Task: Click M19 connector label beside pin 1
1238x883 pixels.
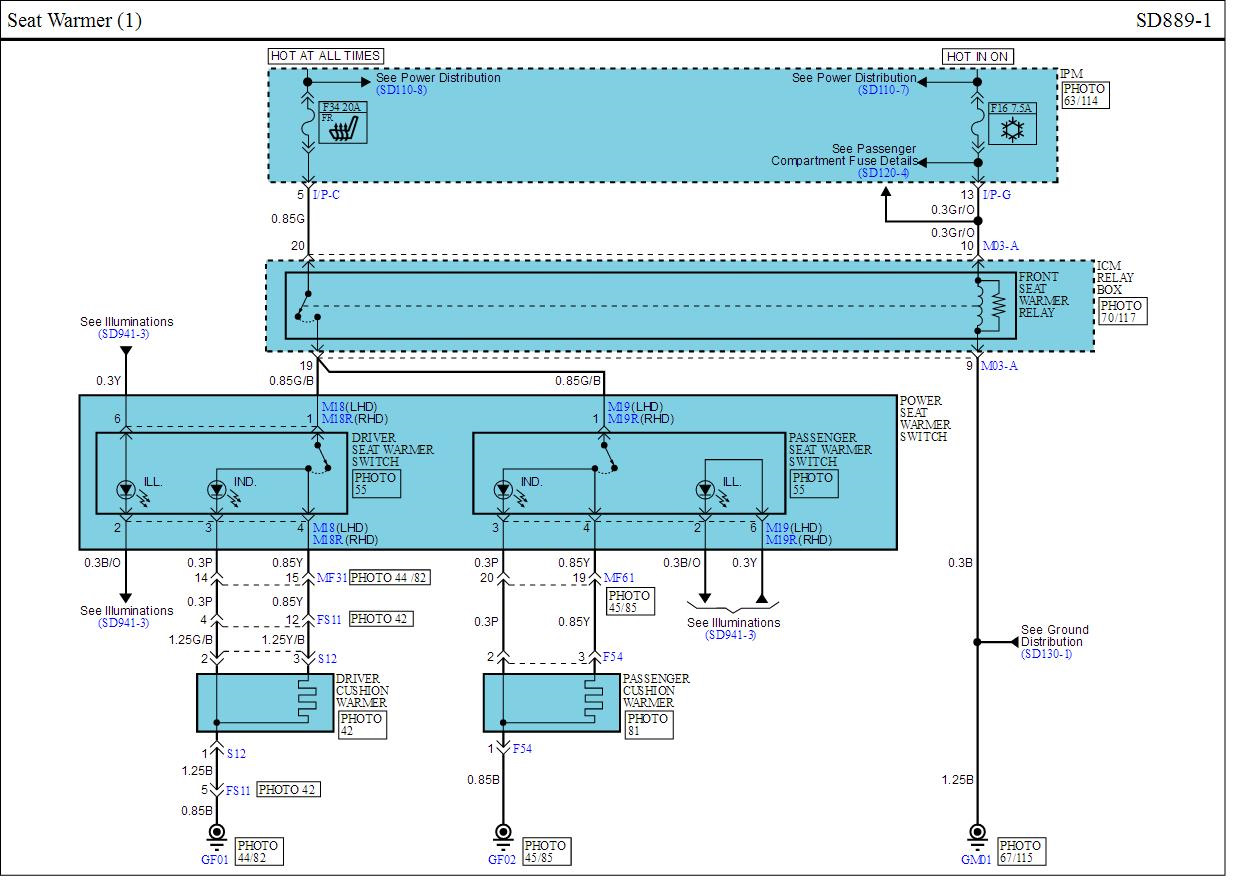Action: [x=619, y=407]
